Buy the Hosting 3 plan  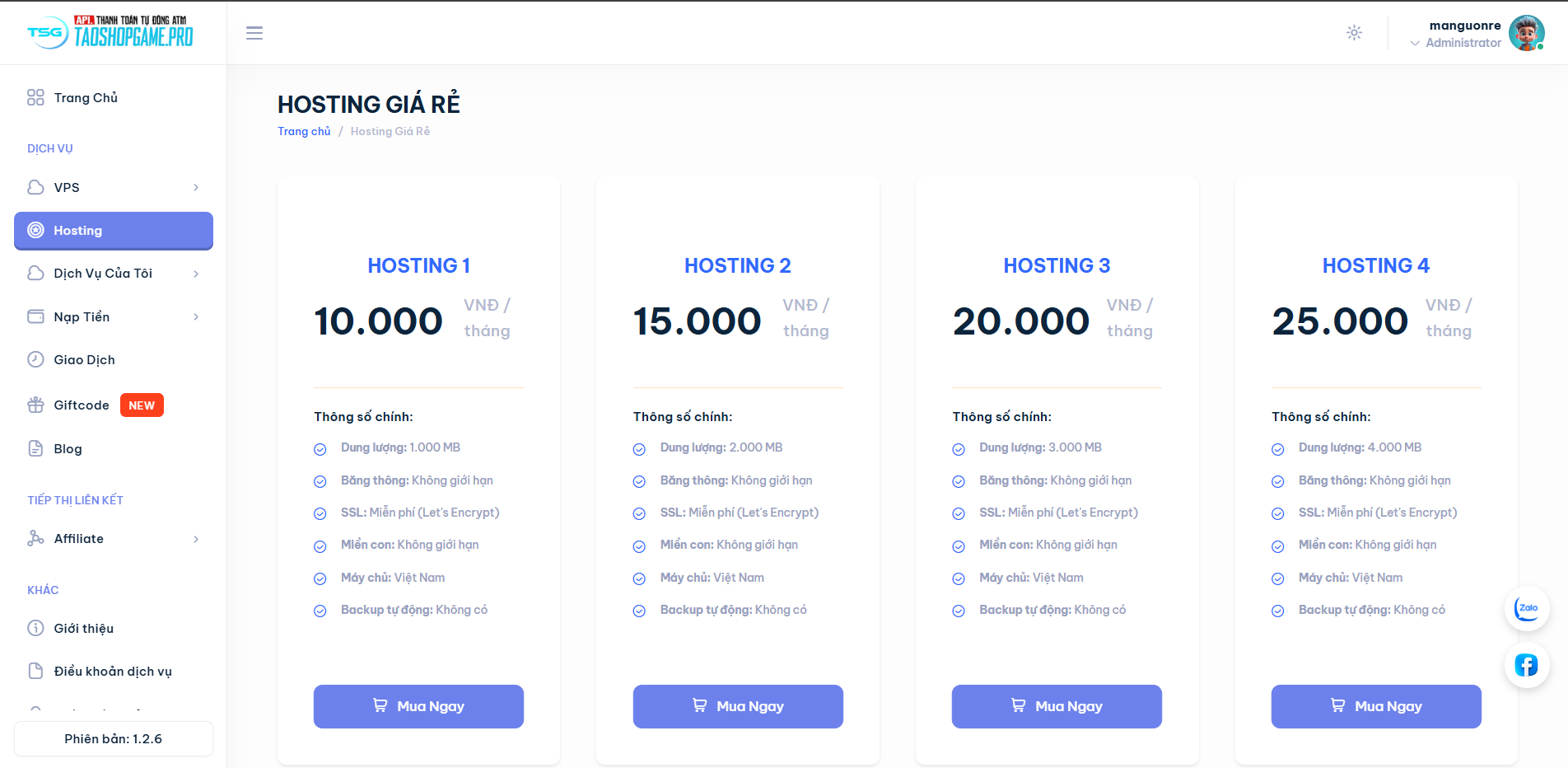(1057, 706)
